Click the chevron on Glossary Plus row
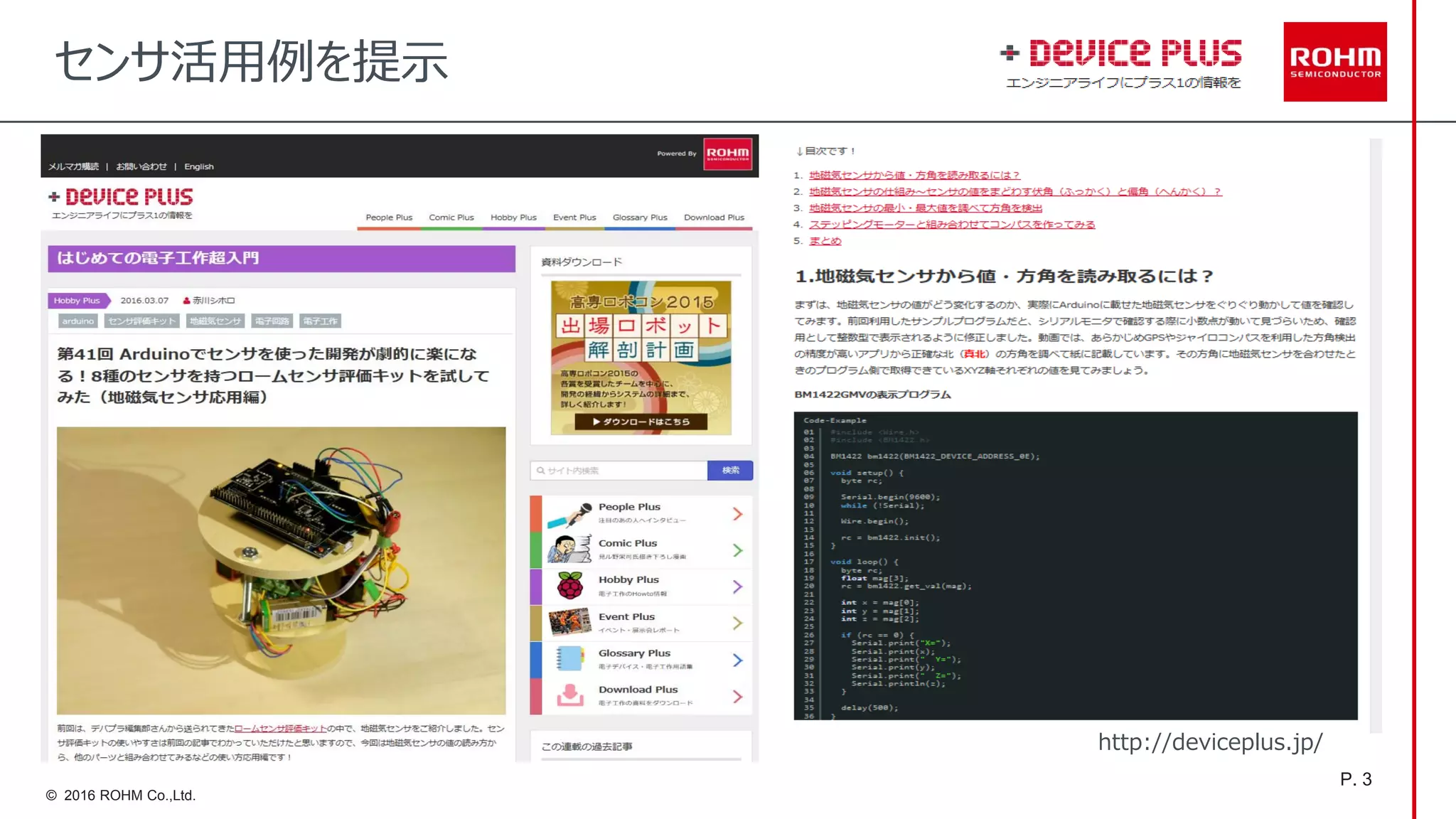The height and width of the screenshot is (819, 1456). tap(738, 660)
